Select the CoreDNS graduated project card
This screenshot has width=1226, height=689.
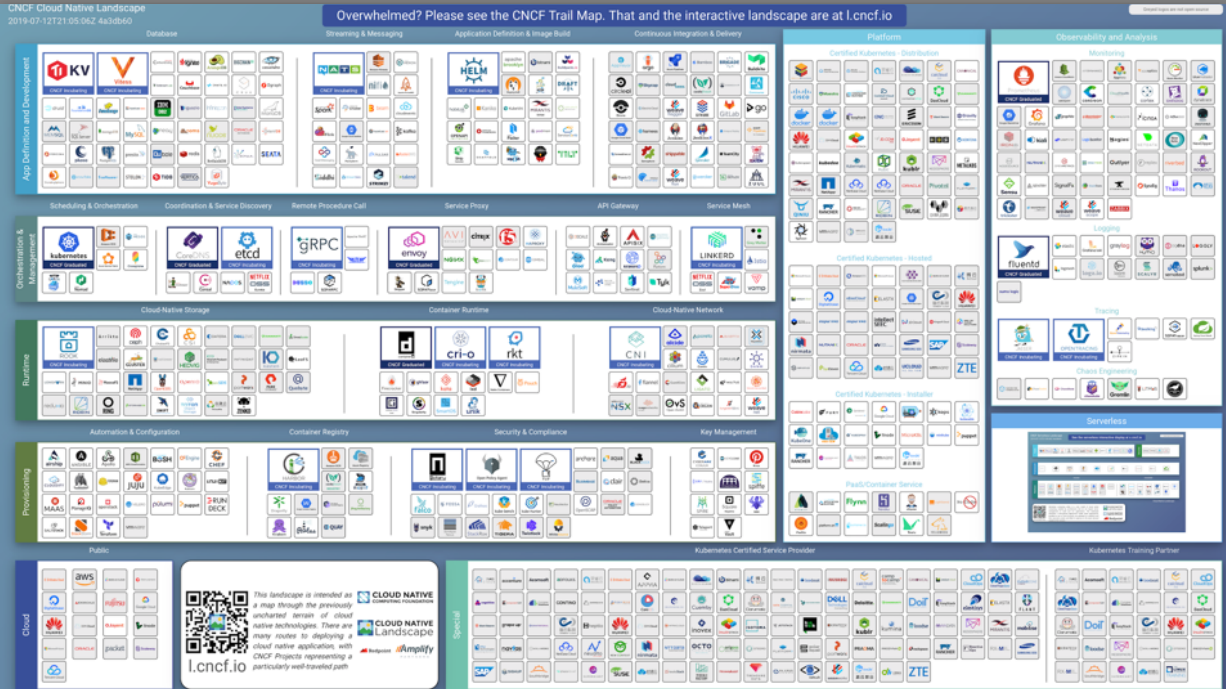pyautogui.click(x=192, y=247)
